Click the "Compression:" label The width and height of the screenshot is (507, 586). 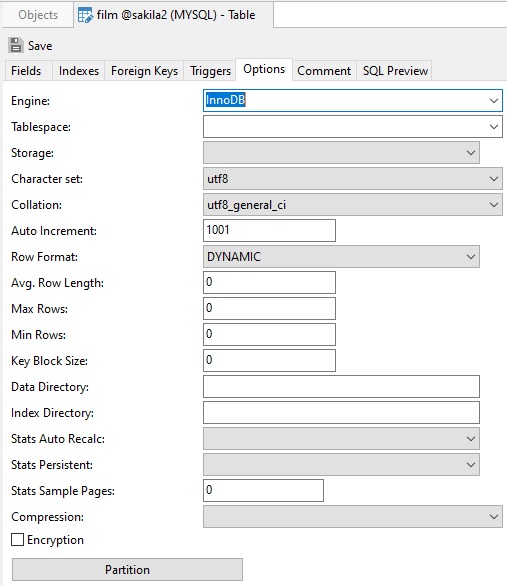(x=47, y=517)
